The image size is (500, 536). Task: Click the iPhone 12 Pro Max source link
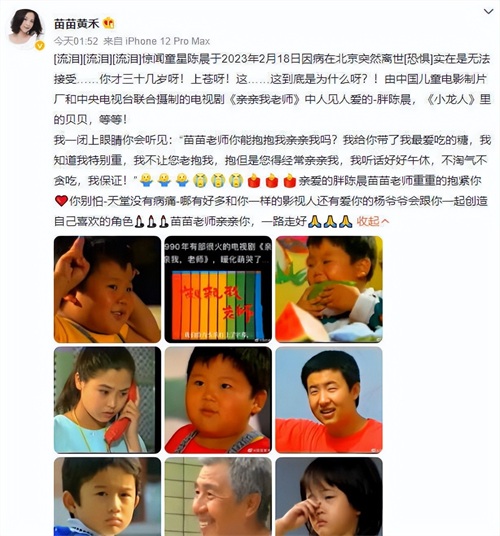click(x=167, y=41)
